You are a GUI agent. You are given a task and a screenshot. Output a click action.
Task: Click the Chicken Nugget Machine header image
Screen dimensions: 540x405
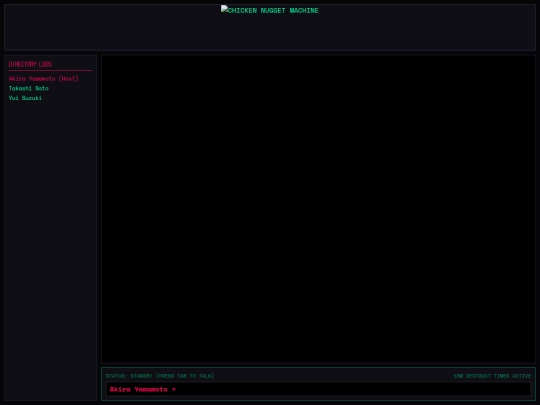point(270,10)
